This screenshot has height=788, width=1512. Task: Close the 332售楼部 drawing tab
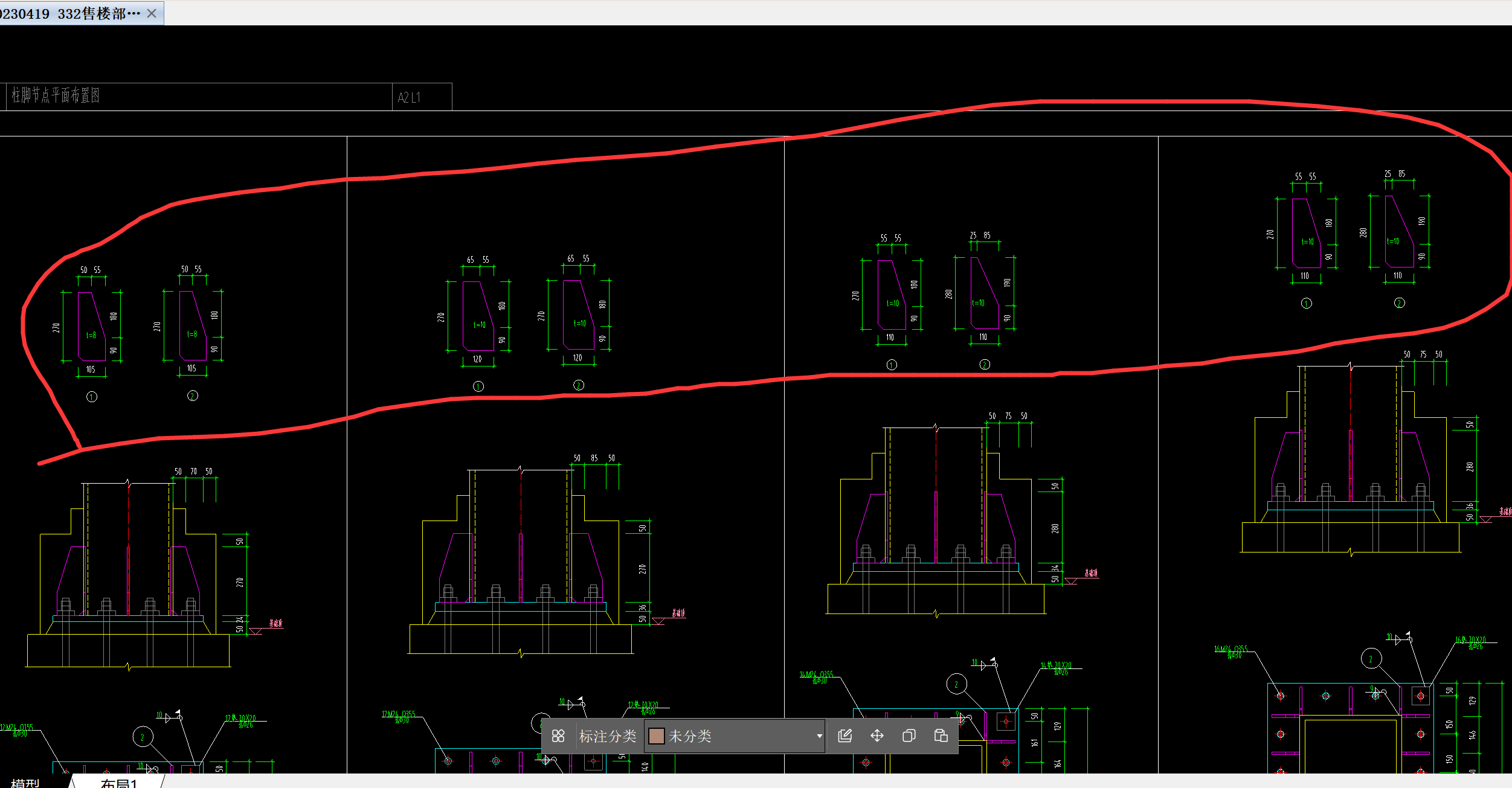click(x=152, y=13)
